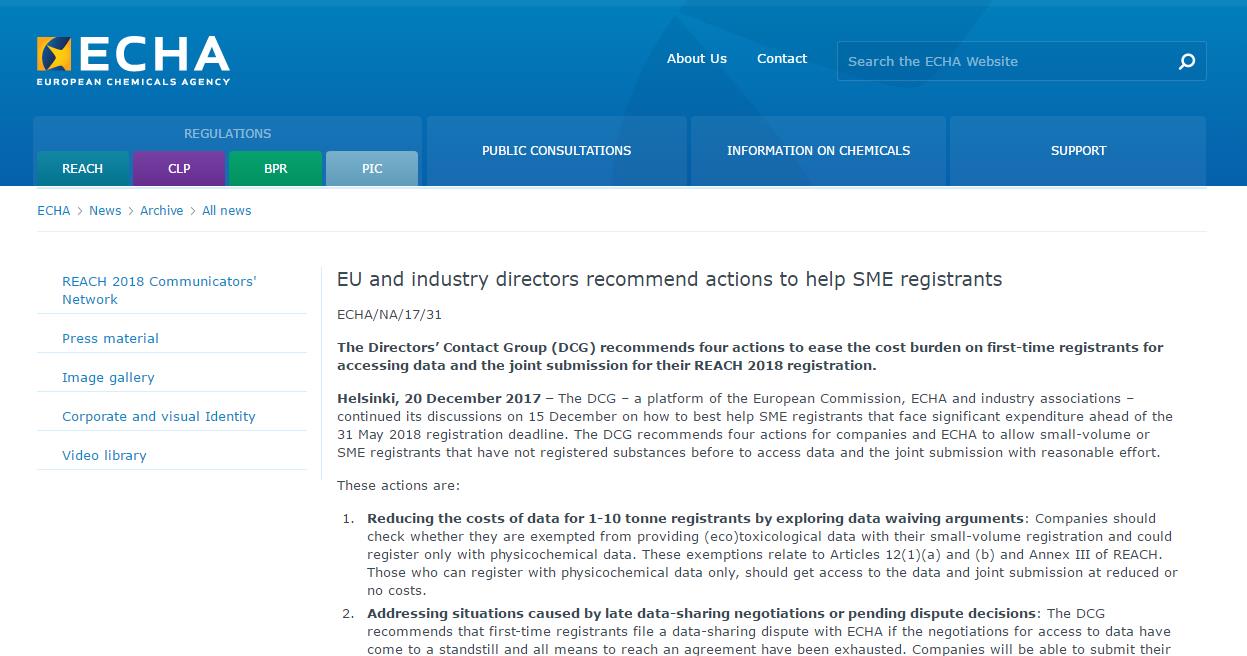Screen dimensions: 1247x656
Task: Select the PIC regulation tab
Action: pyautogui.click(x=372, y=169)
